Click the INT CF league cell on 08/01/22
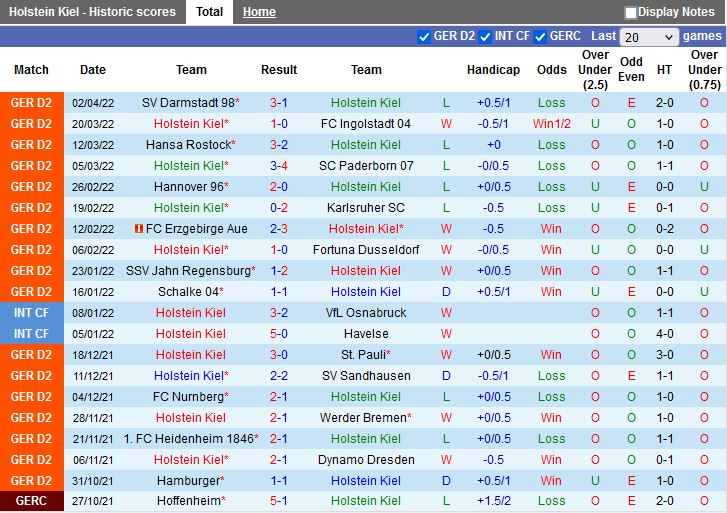Image resolution: width=727 pixels, height=513 pixels. coord(32,313)
